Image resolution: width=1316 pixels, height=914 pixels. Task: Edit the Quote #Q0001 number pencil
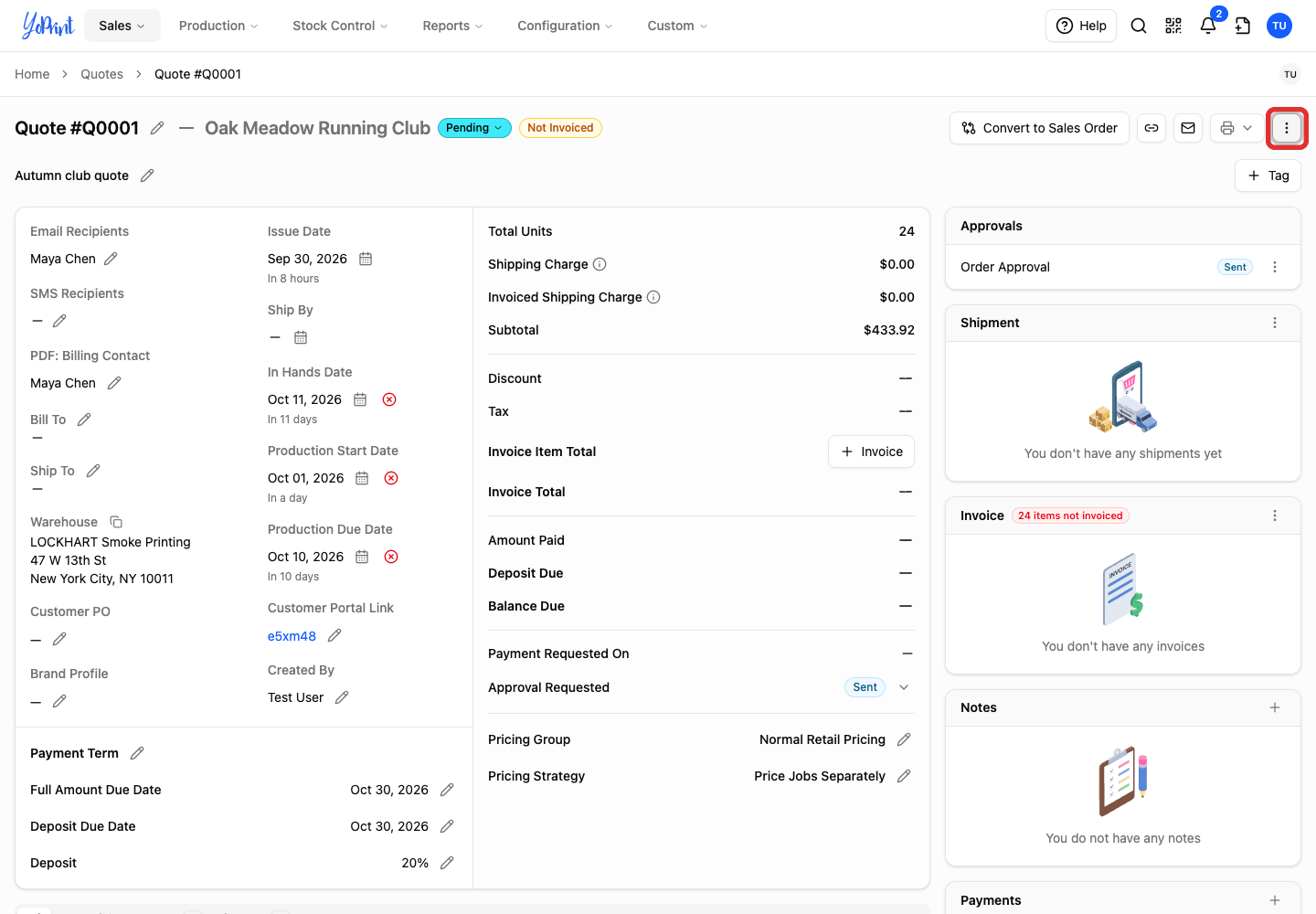[157, 128]
